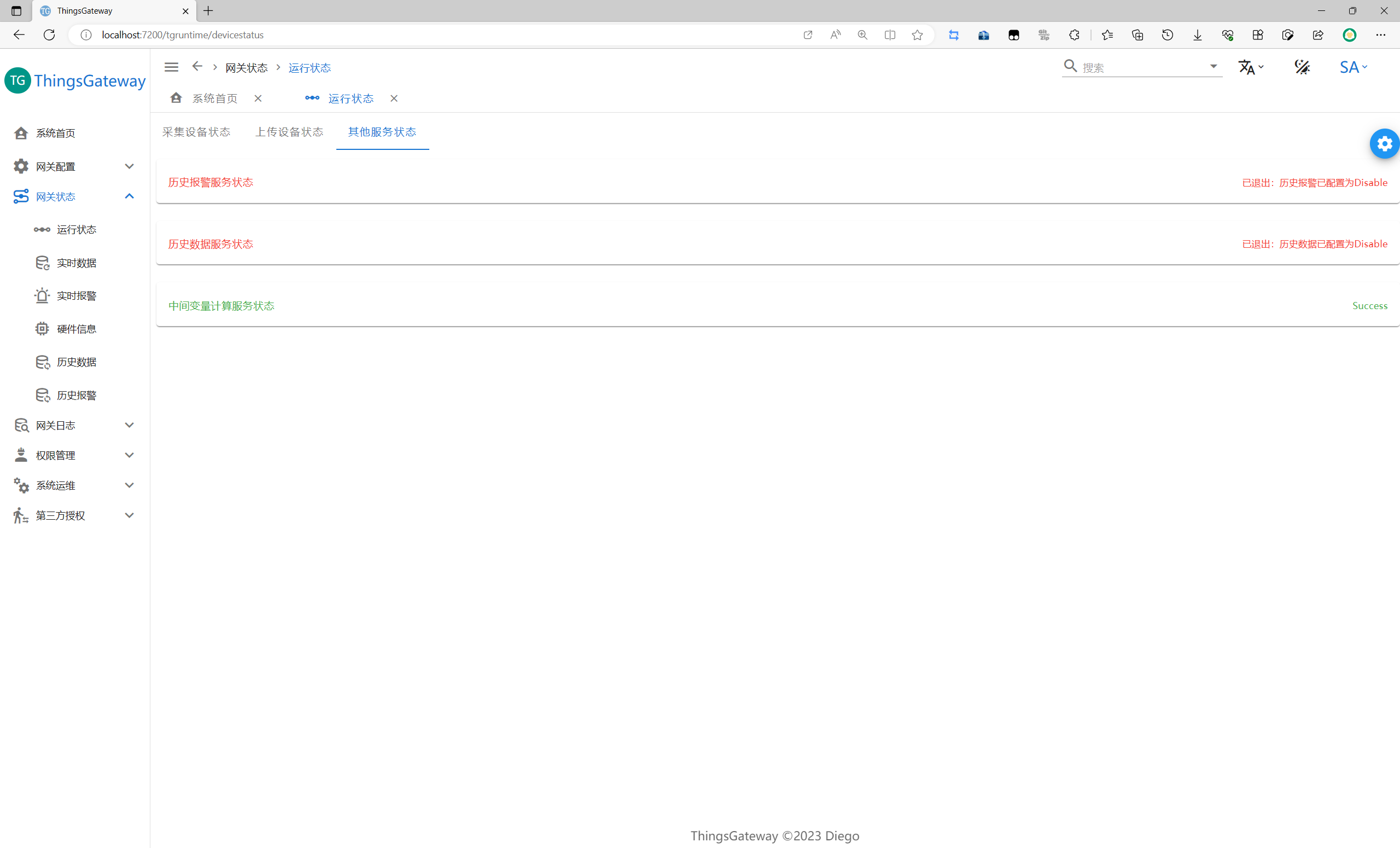Click the ThingsGateway TG logo
The image size is (1400, 848).
point(17,81)
